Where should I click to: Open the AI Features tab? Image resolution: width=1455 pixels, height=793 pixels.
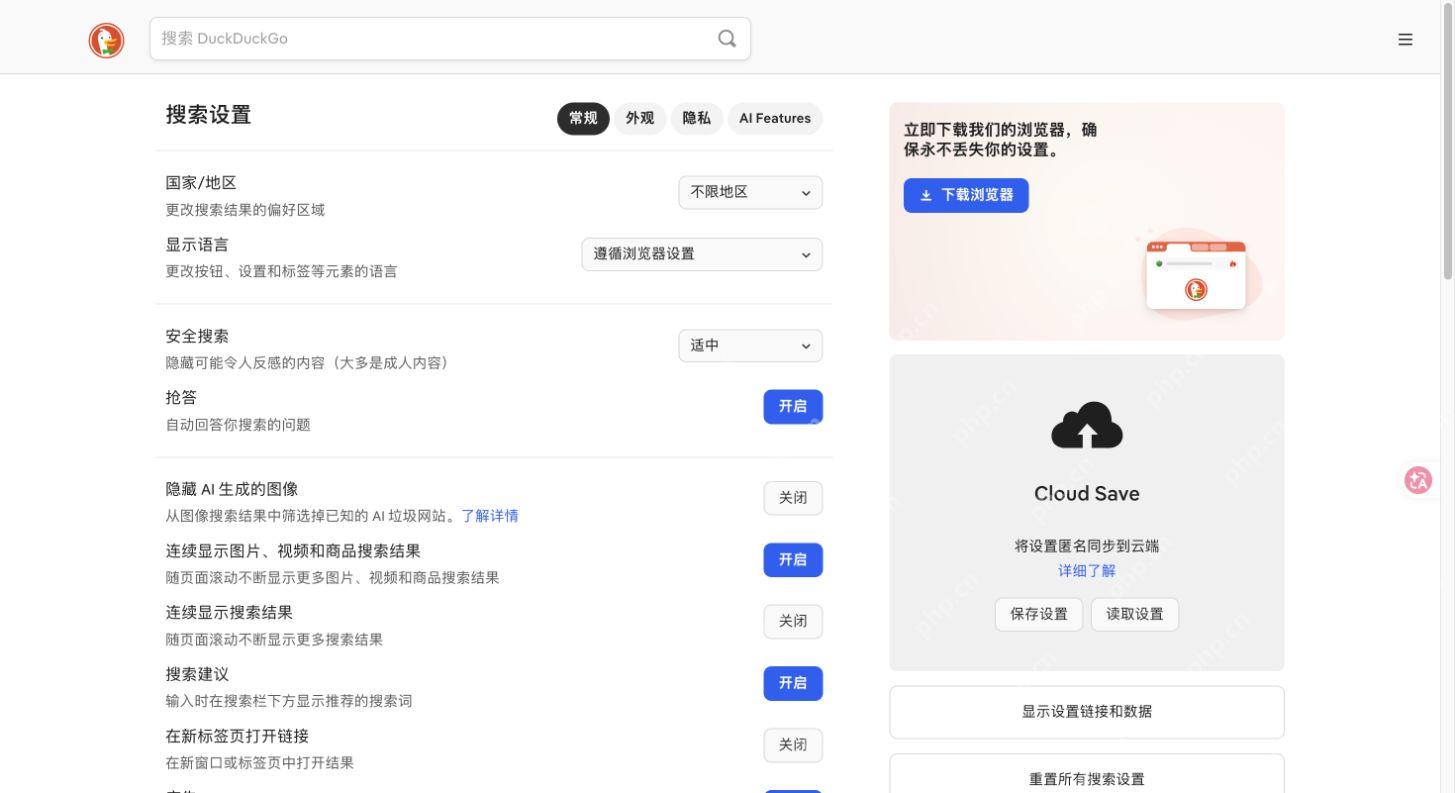(x=775, y=118)
